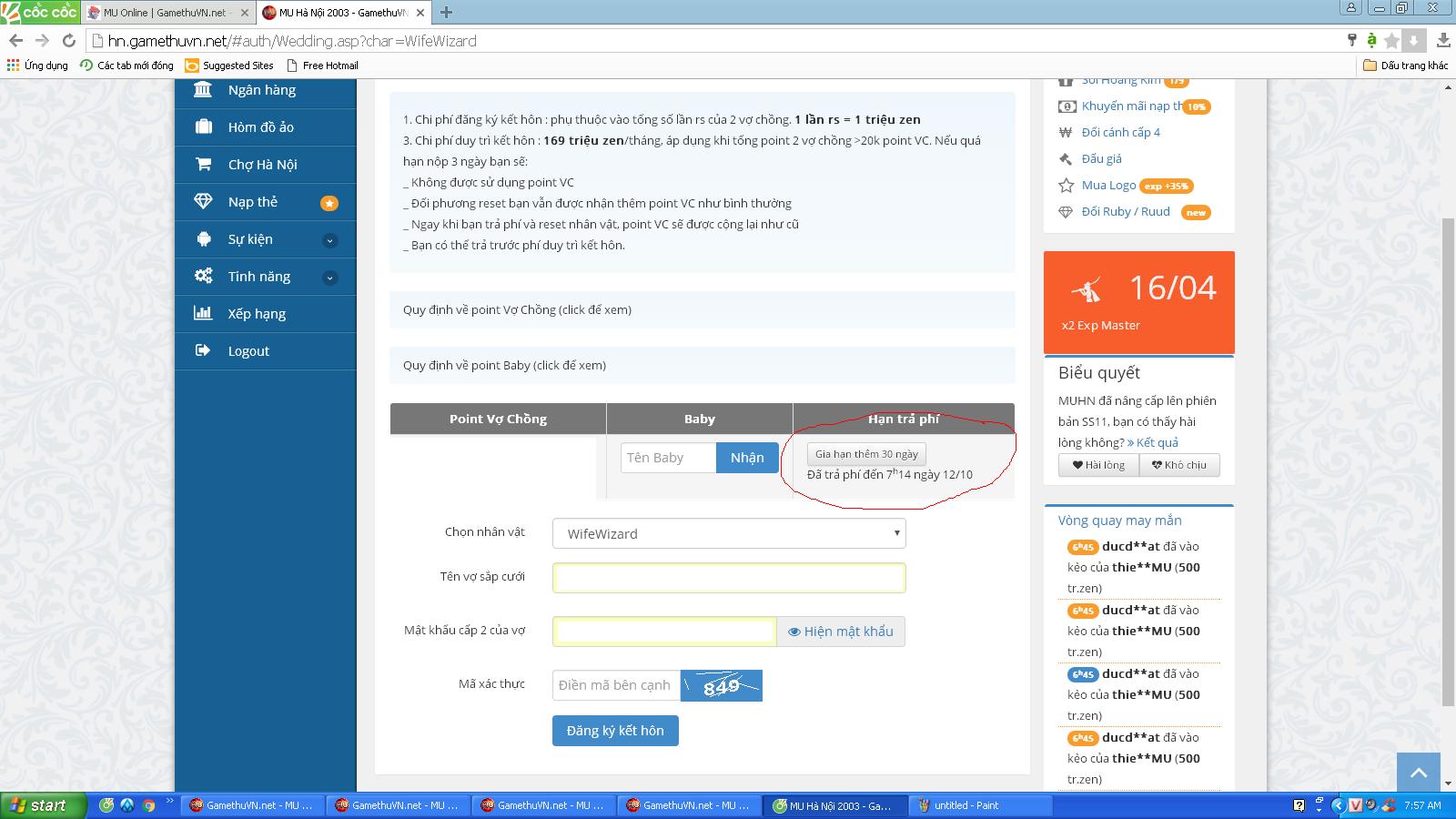1456x819 pixels.
Task: Expand Quy định về point Vợ Chồng section
Action: click(x=517, y=309)
